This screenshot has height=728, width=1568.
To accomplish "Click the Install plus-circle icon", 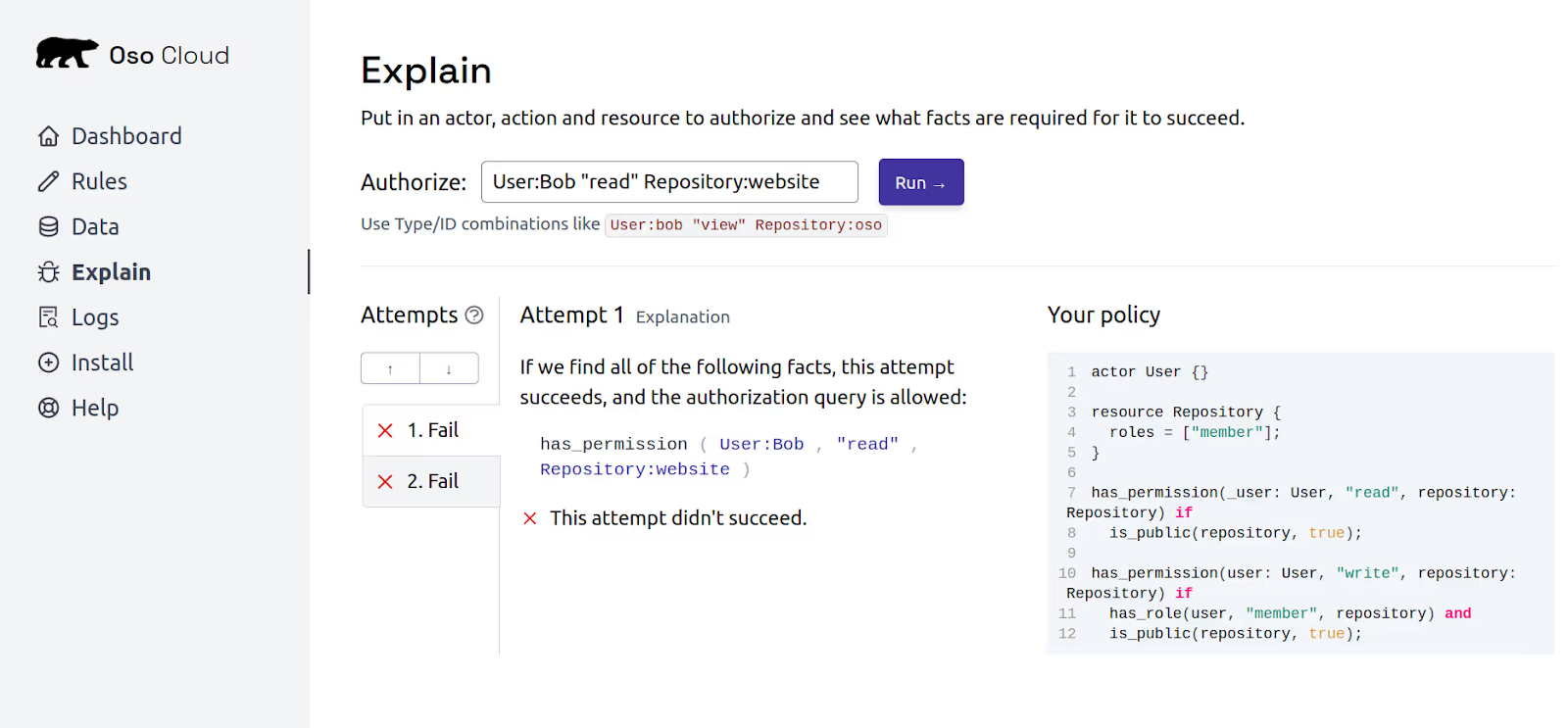I will 49,363.
